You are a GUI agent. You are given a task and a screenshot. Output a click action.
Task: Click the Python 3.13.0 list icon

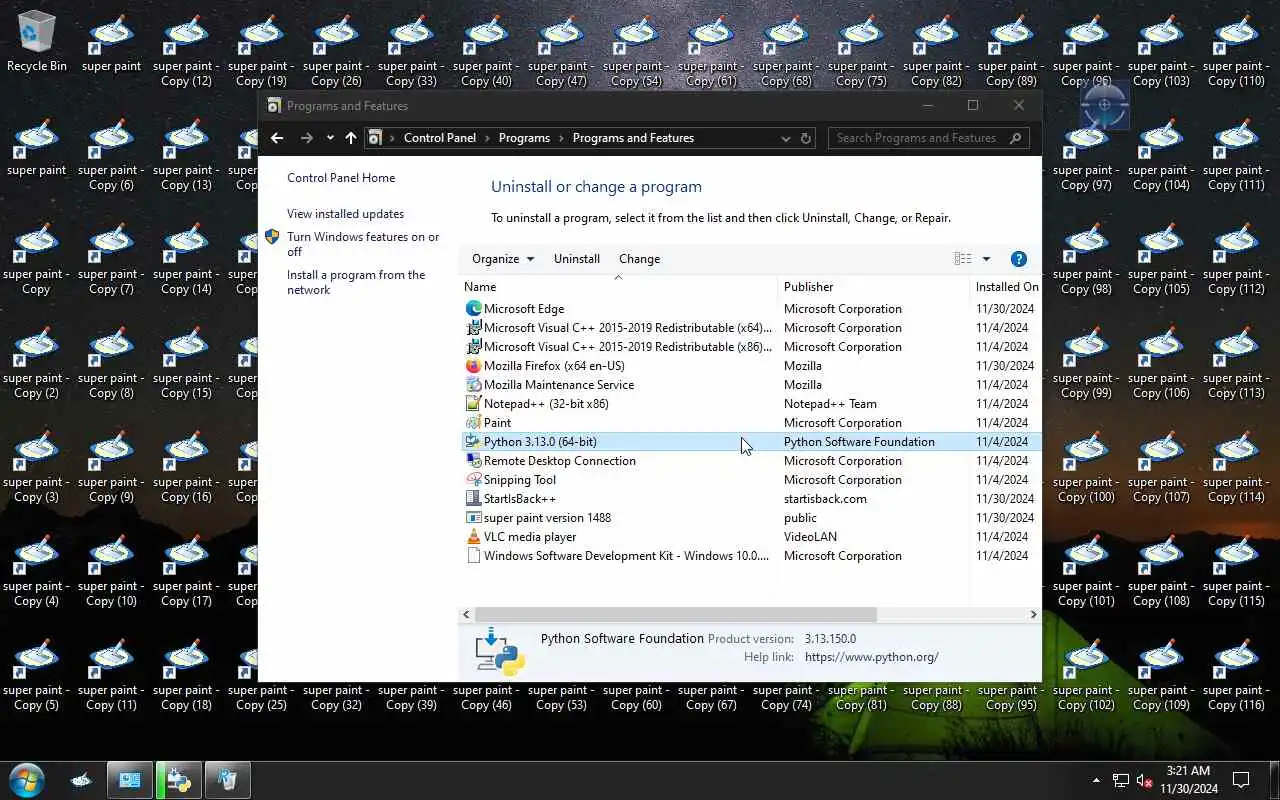(474, 442)
